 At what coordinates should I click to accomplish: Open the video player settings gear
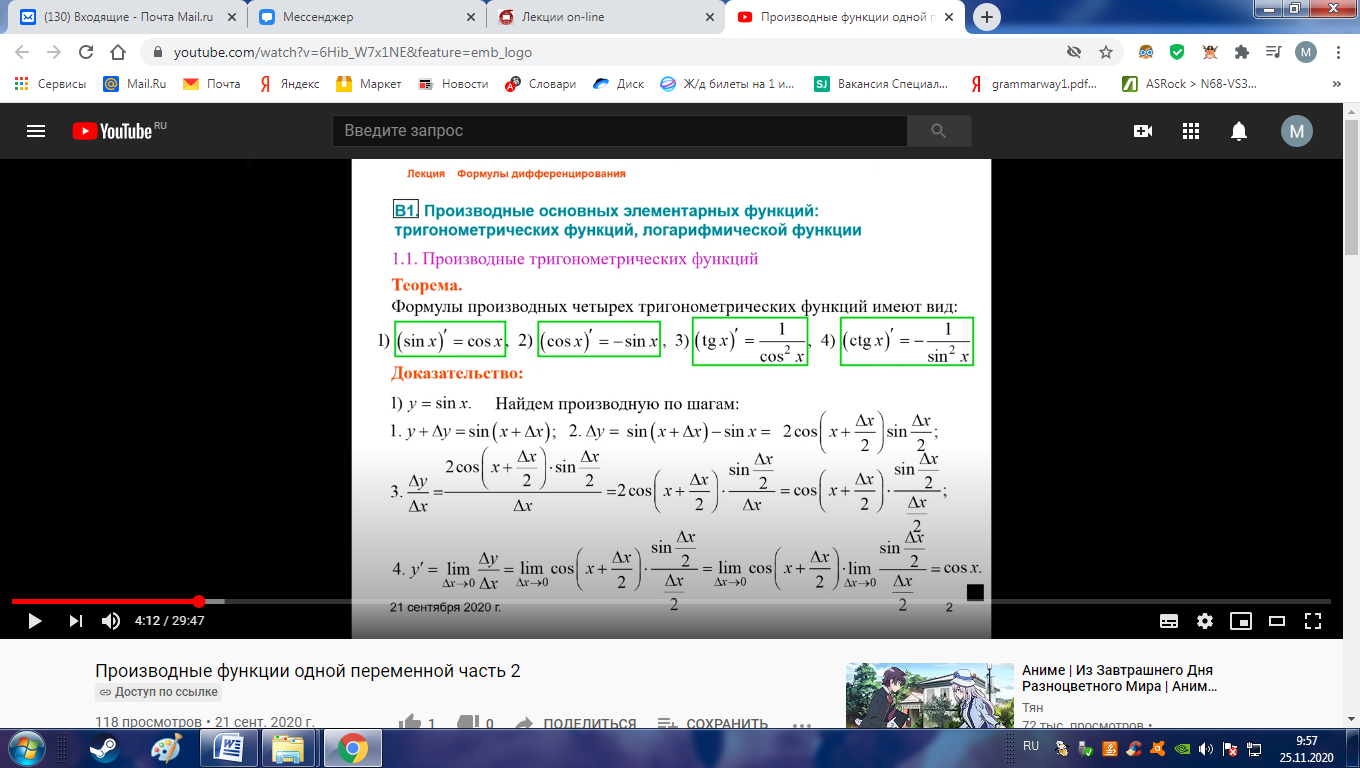click(1205, 621)
